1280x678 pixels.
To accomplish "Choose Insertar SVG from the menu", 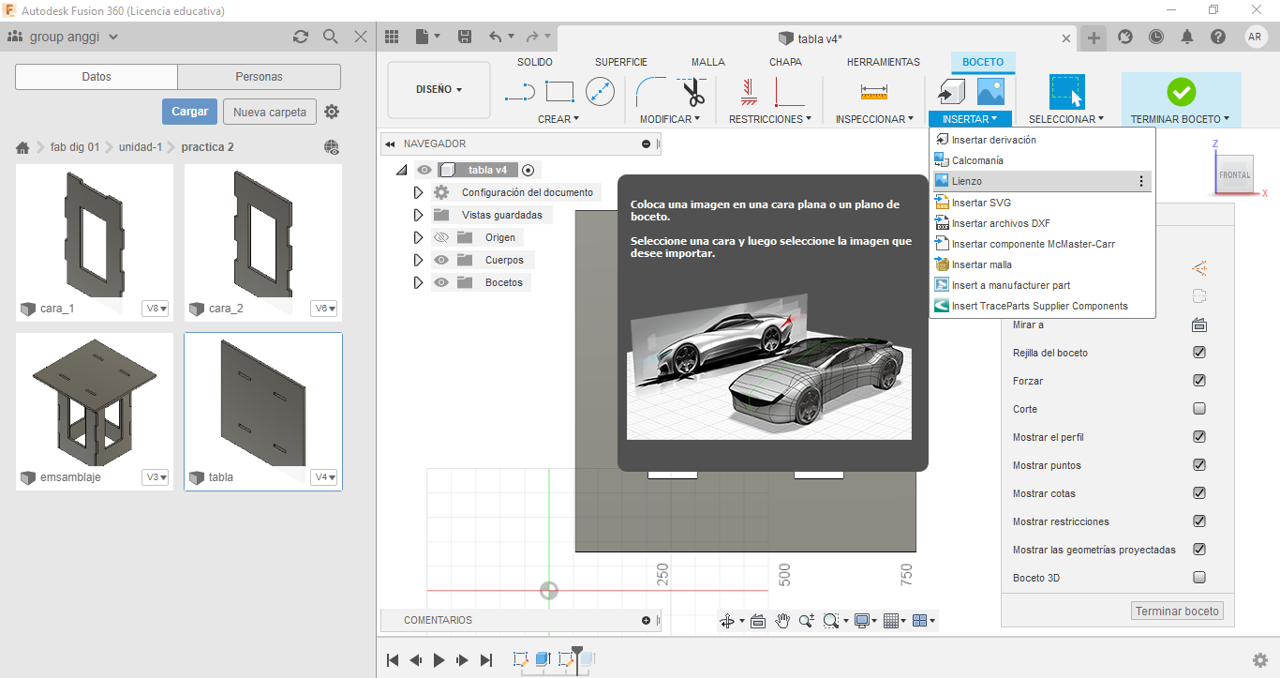I will (980, 203).
